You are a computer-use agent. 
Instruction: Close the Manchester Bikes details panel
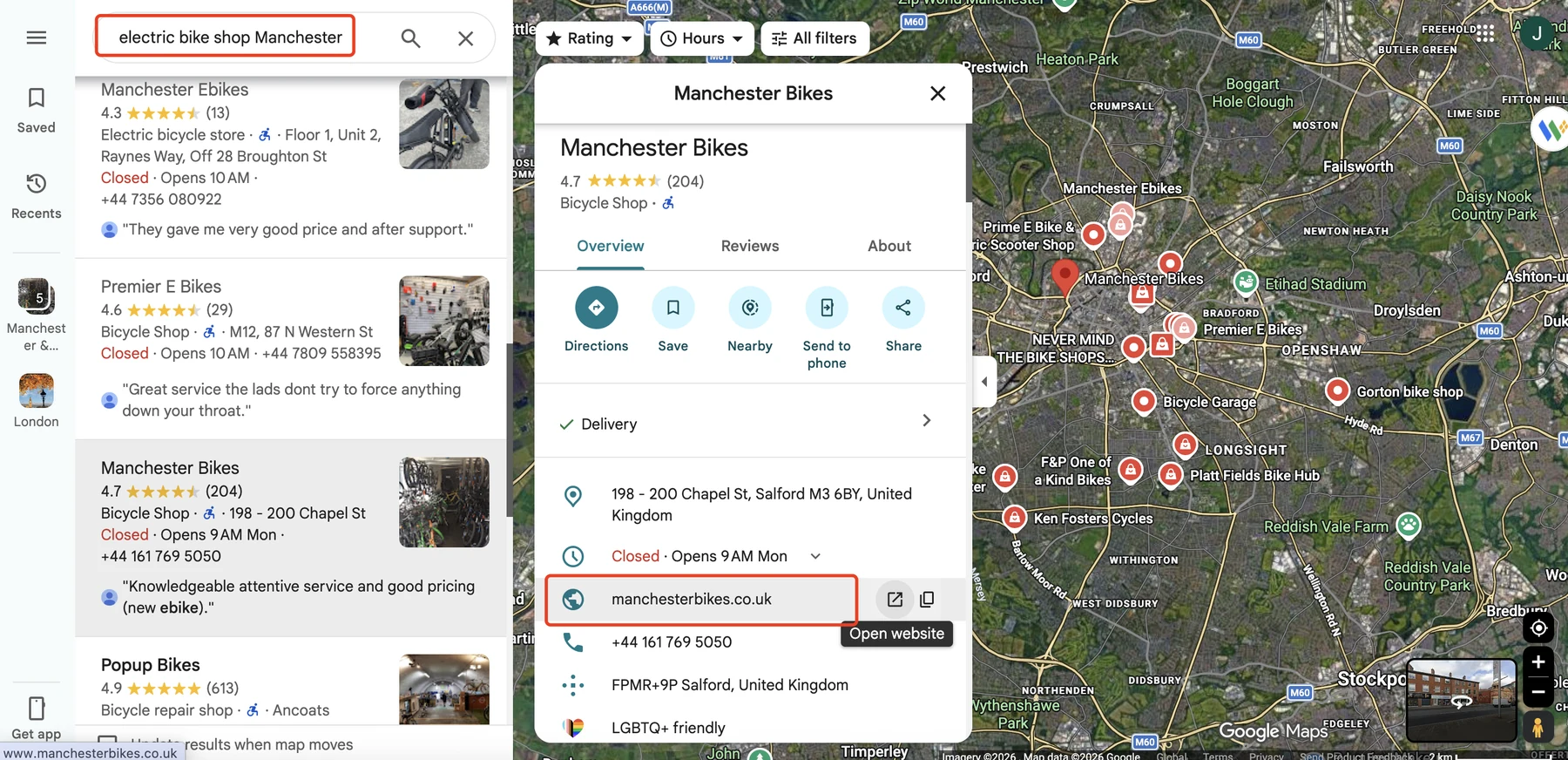tap(937, 93)
